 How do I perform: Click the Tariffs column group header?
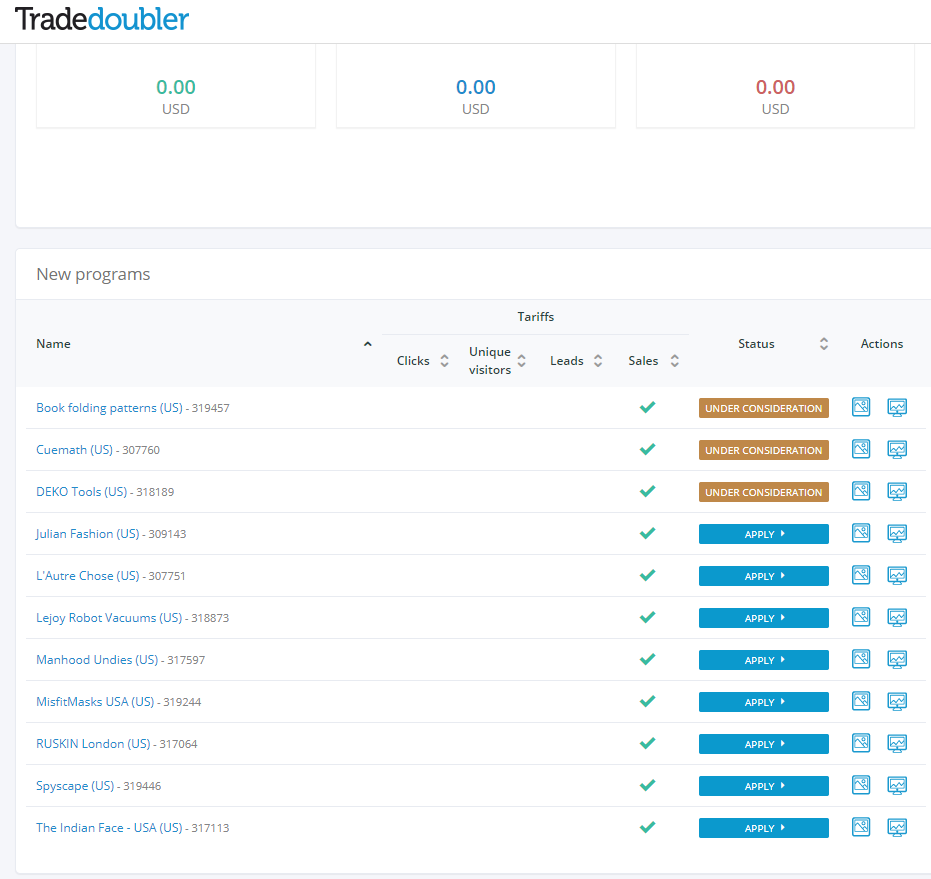coord(536,317)
